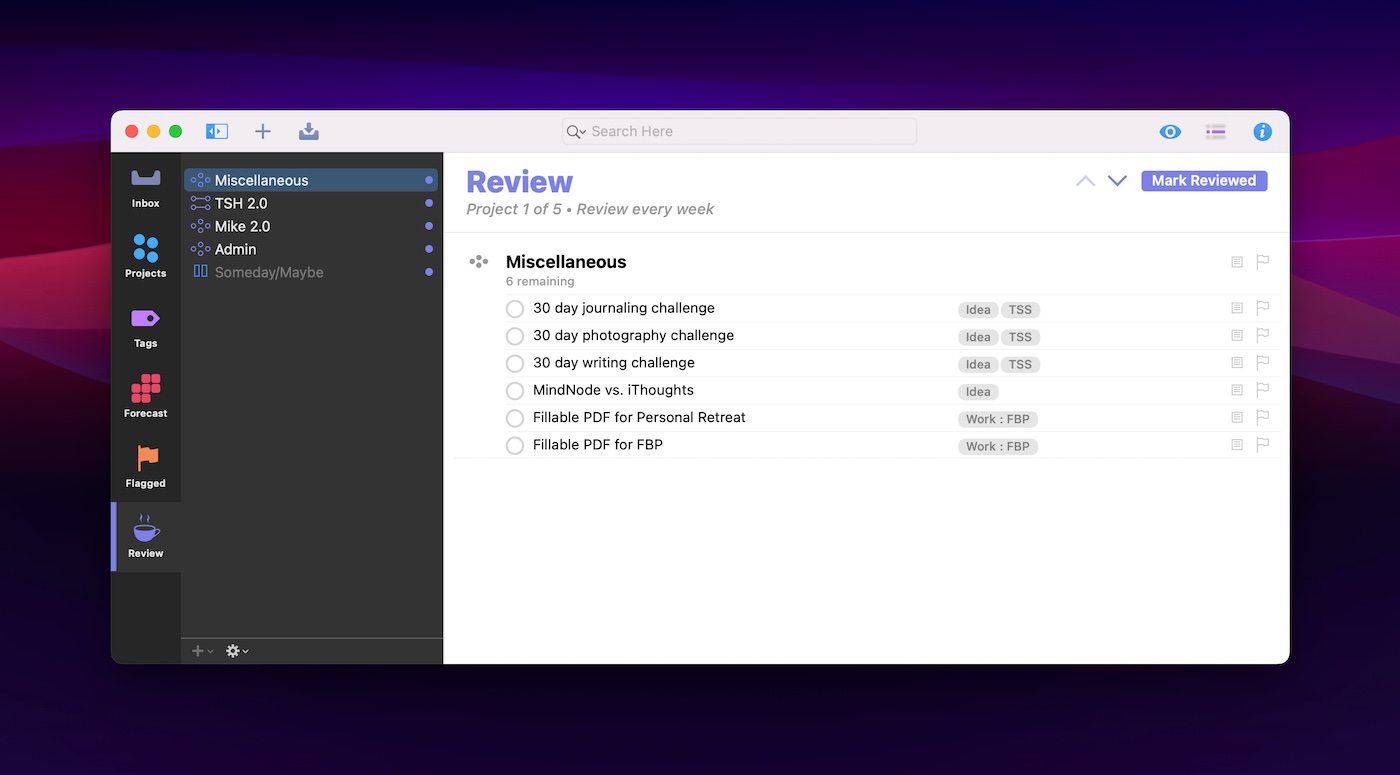Click task text MindNode vs. iThoughts
The width and height of the screenshot is (1400, 775).
point(613,390)
